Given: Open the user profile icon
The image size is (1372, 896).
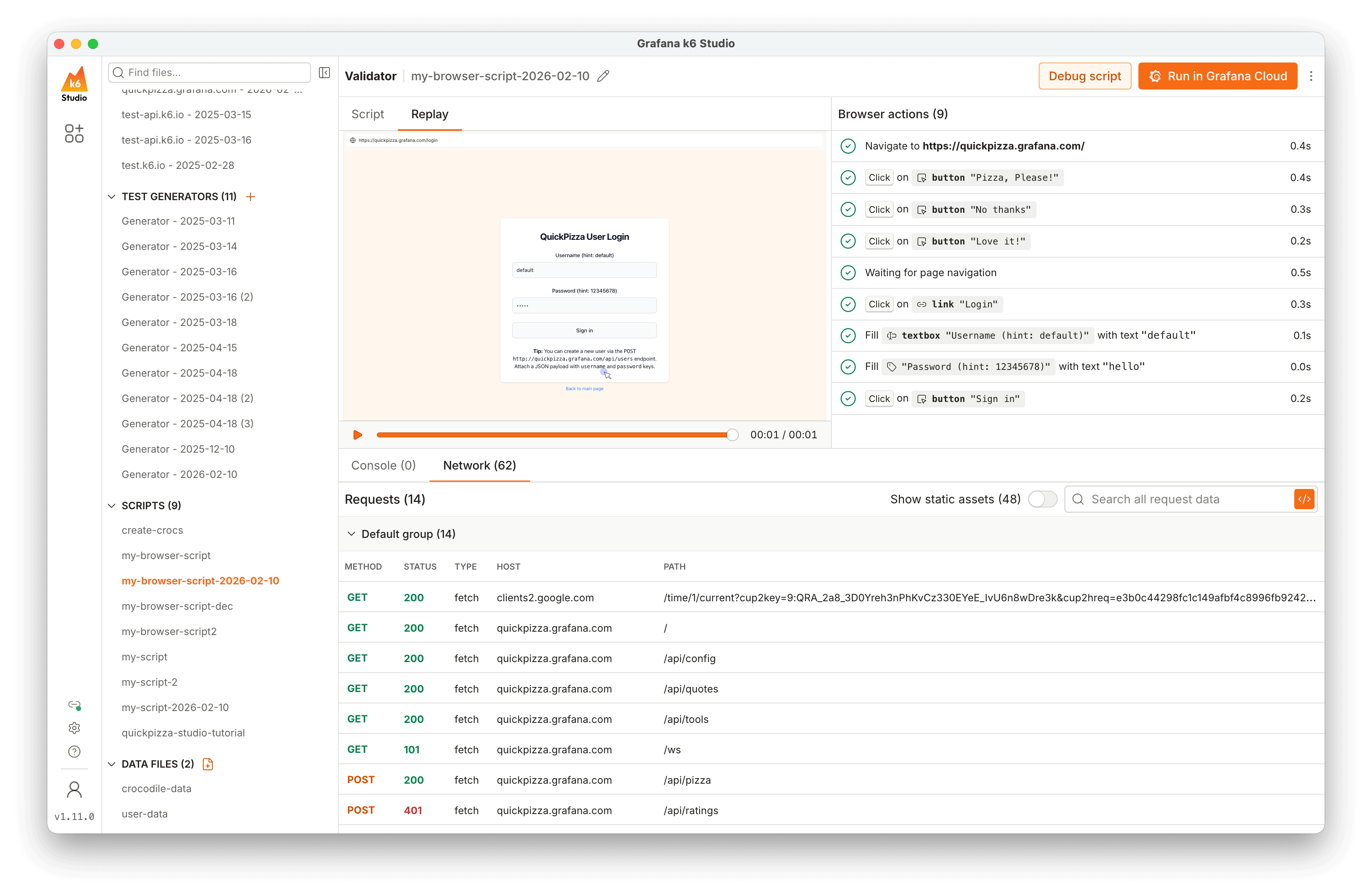Looking at the screenshot, I should point(74,790).
